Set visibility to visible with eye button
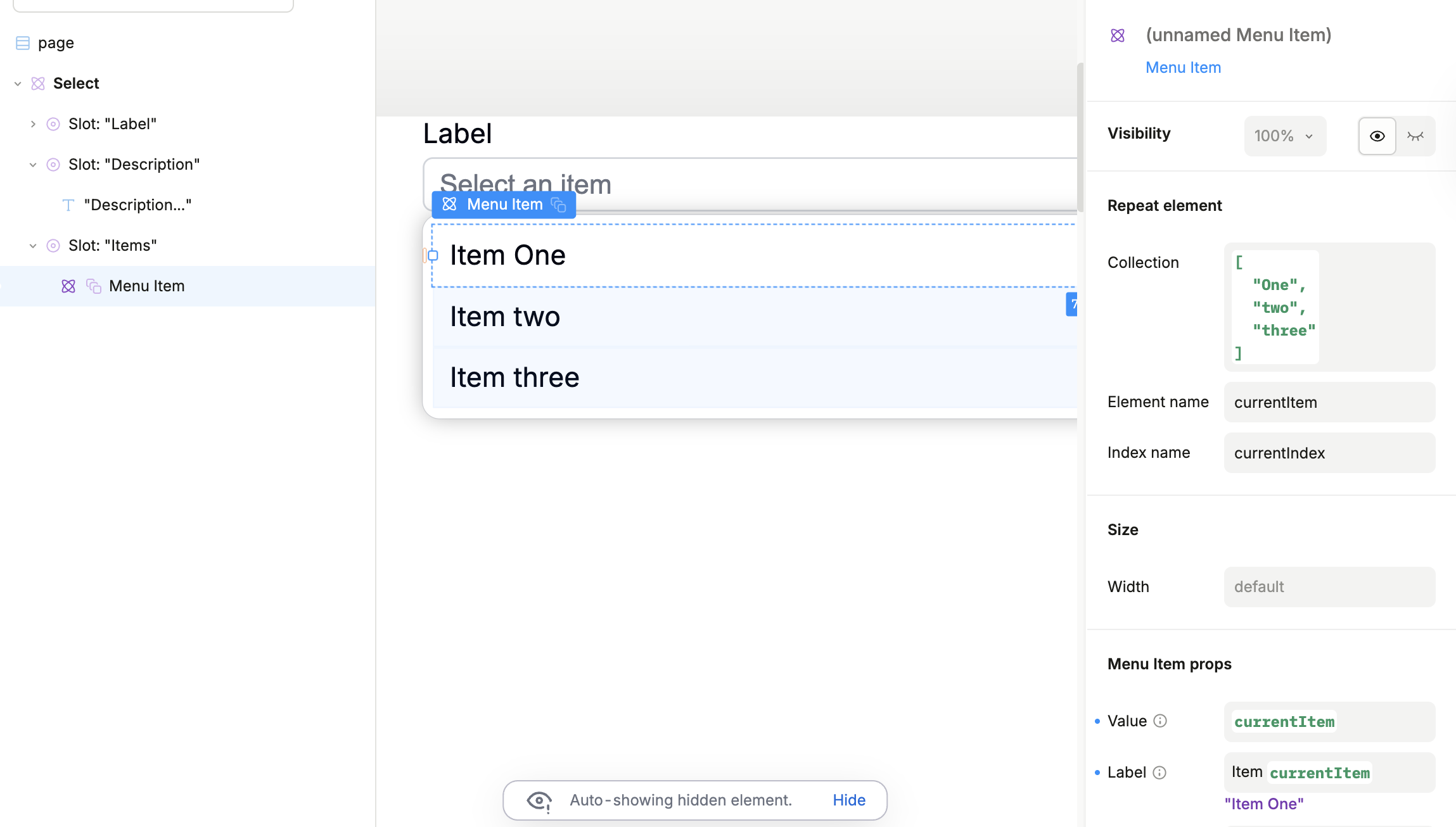The width and height of the screenshot is (1456, 827). click(1377, 136)
